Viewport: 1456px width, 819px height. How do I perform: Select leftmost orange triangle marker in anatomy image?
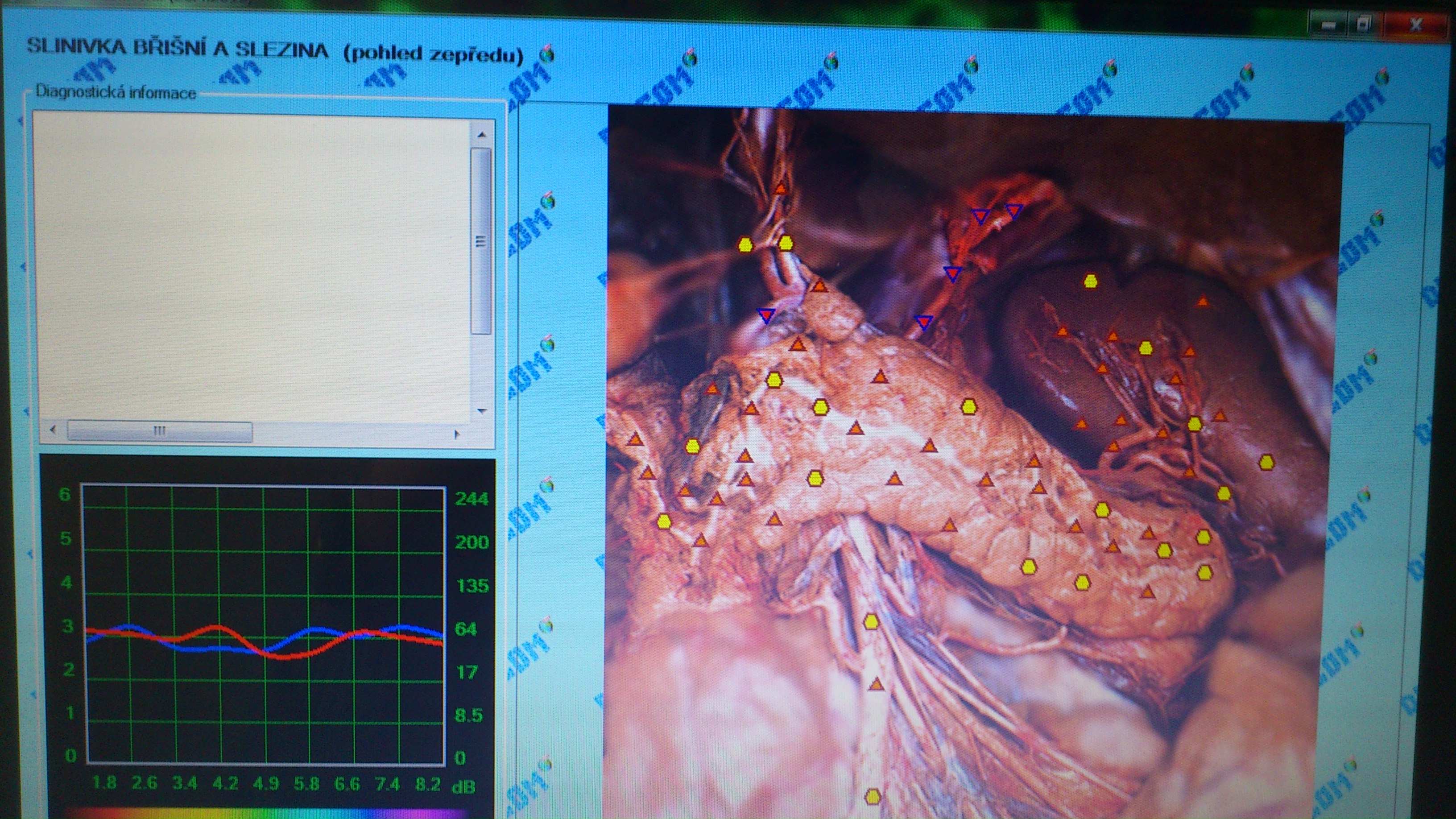pyautogui.click(x=635, y=438)
